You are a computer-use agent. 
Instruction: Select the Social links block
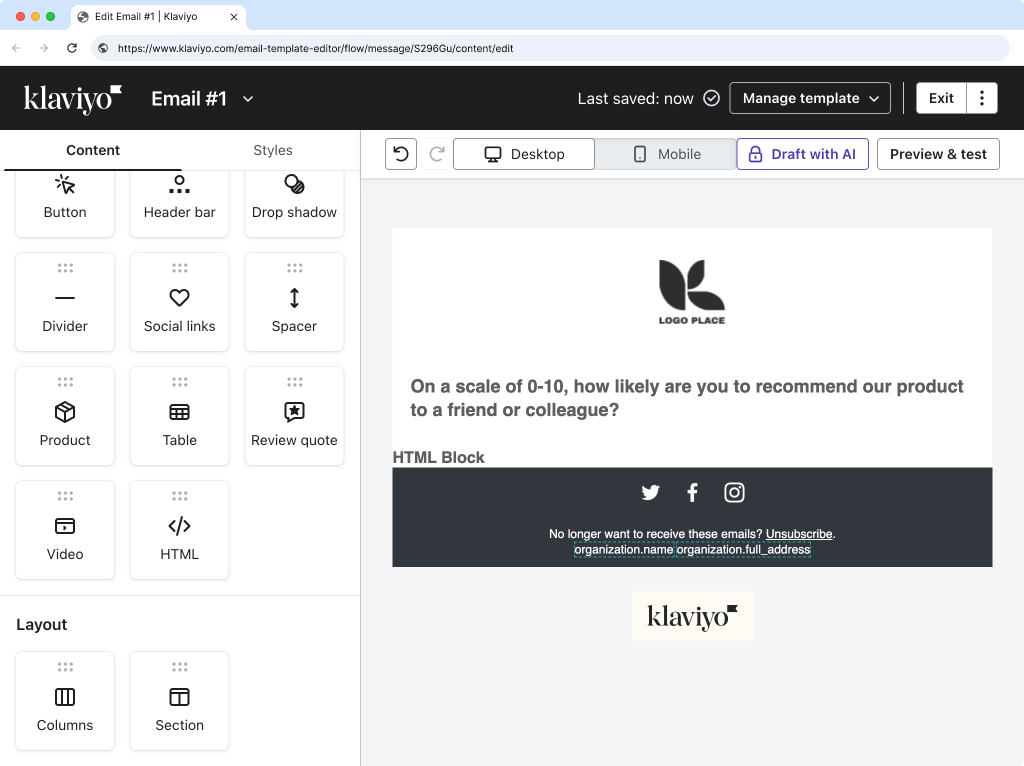[x=179, y=302]
